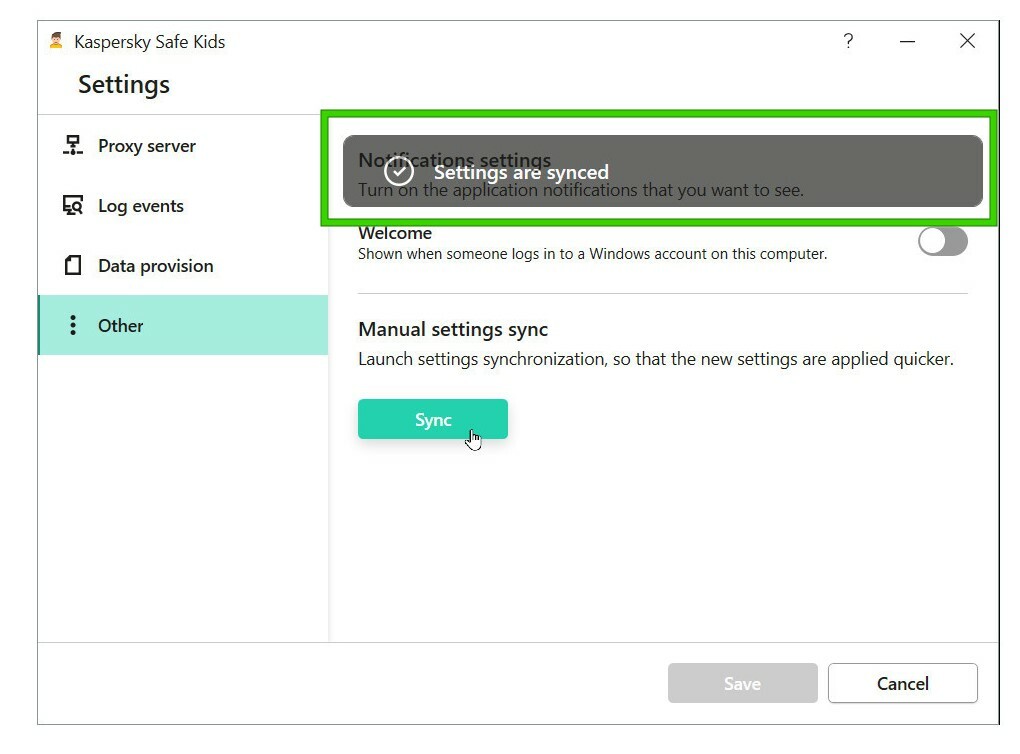Screen dimensions: 1020x754
Task: Click the Log events magnifier icon
Action: point(73,205)
